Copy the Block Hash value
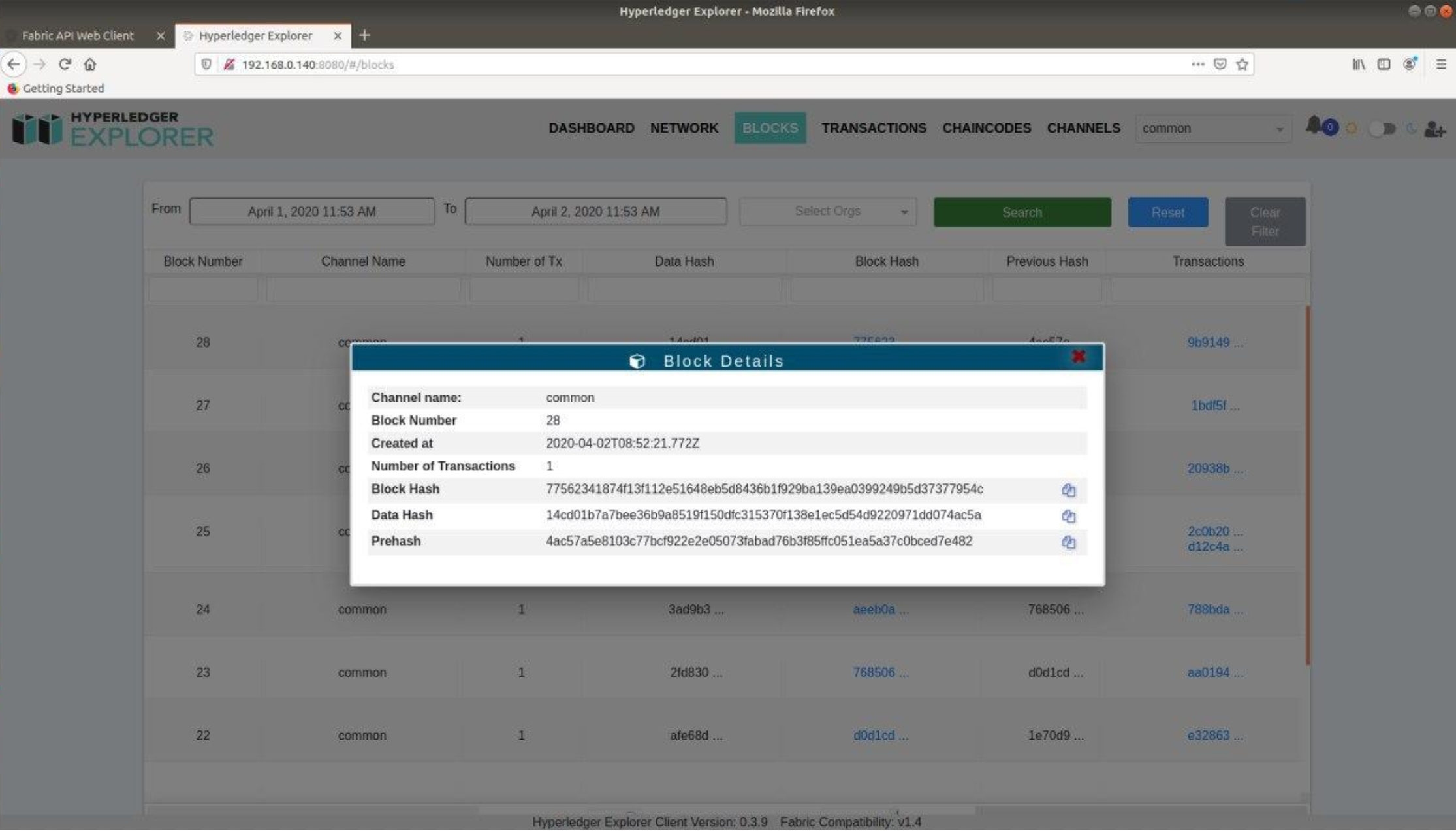Screen dimensions: 1456x831 tap(1068, 490)
